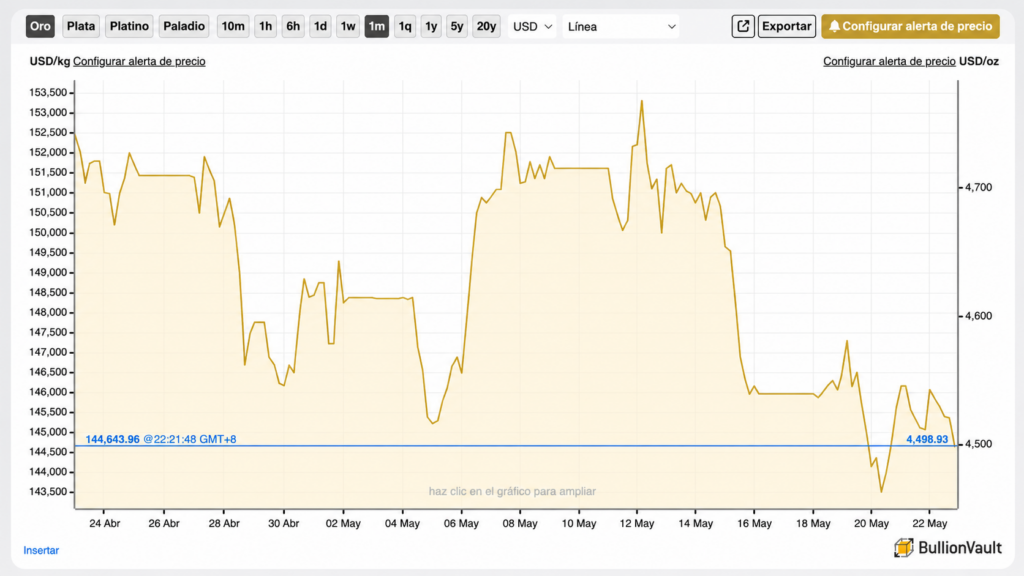The height and width of the screenshot is (576, 1024).
Task: Select the Oro metal tab
Action: (x=40, y=27)
